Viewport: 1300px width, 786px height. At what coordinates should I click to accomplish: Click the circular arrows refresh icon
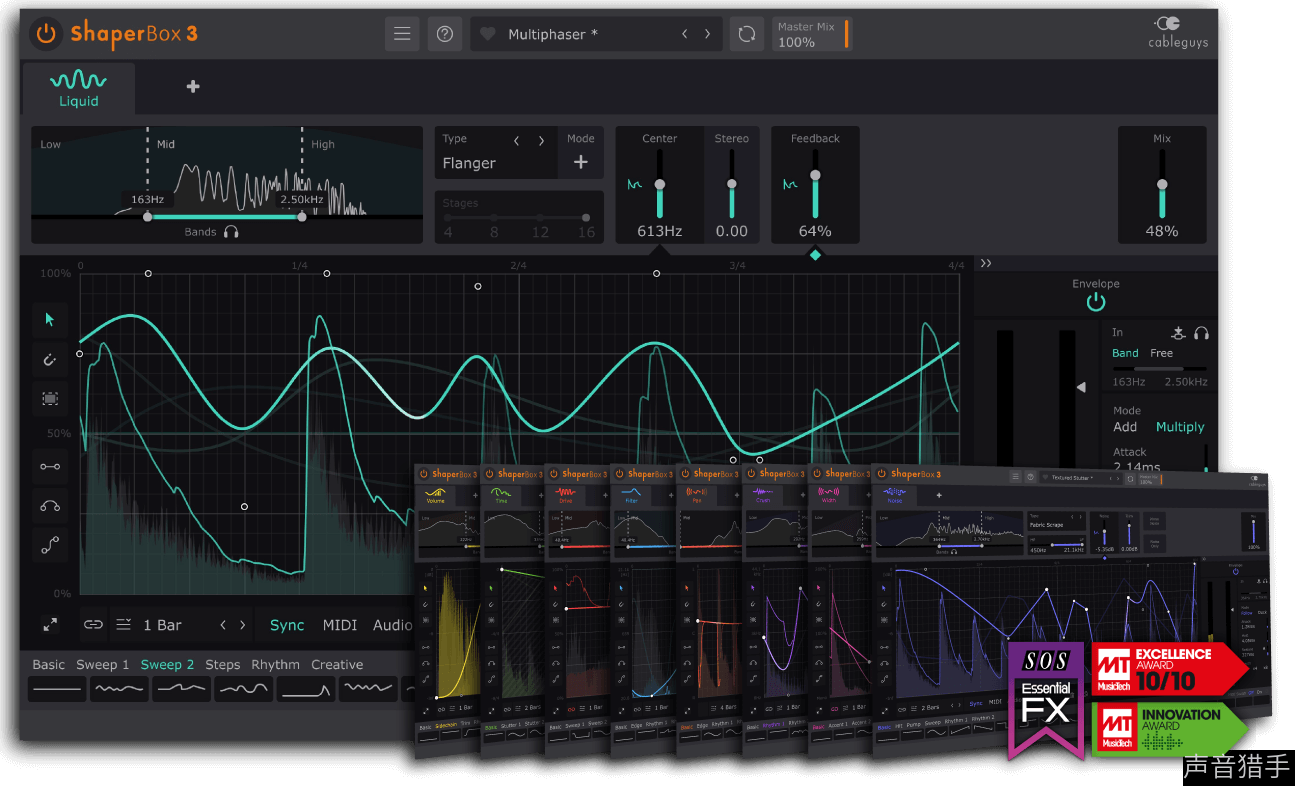coord(746,34)
